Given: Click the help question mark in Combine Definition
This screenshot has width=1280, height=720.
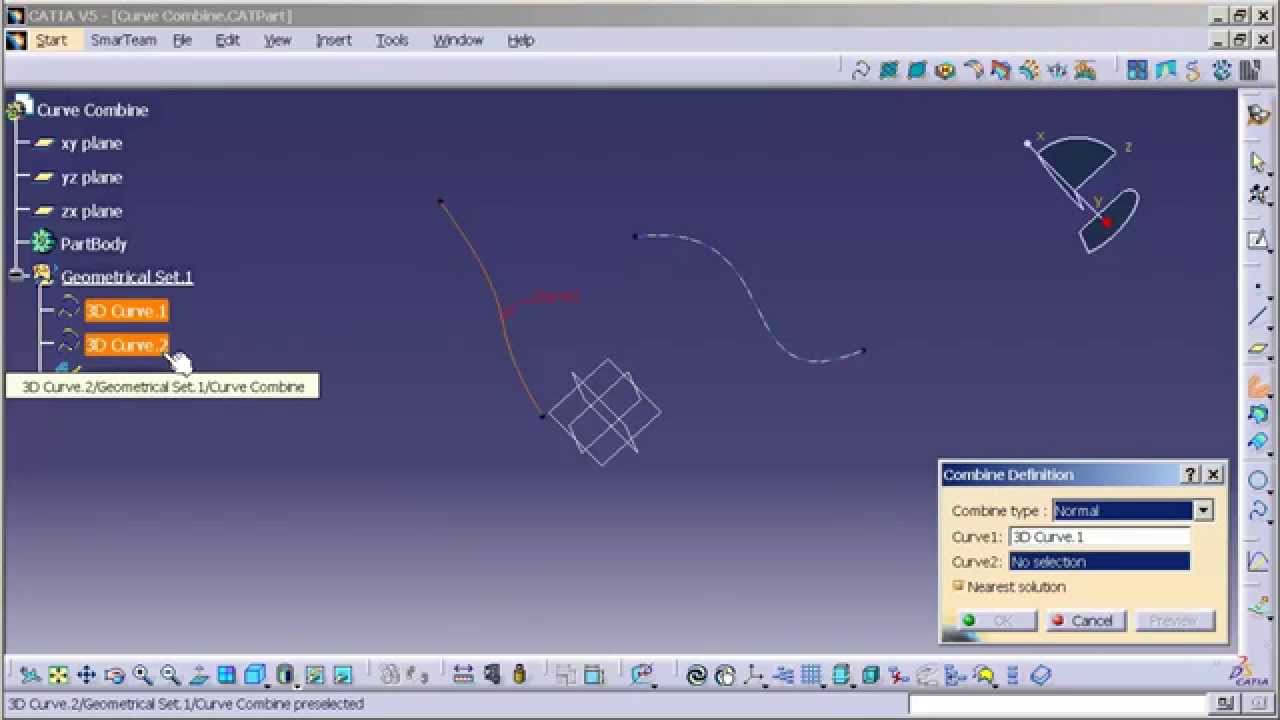Looking at the screenshot, I should [1191, 474].
